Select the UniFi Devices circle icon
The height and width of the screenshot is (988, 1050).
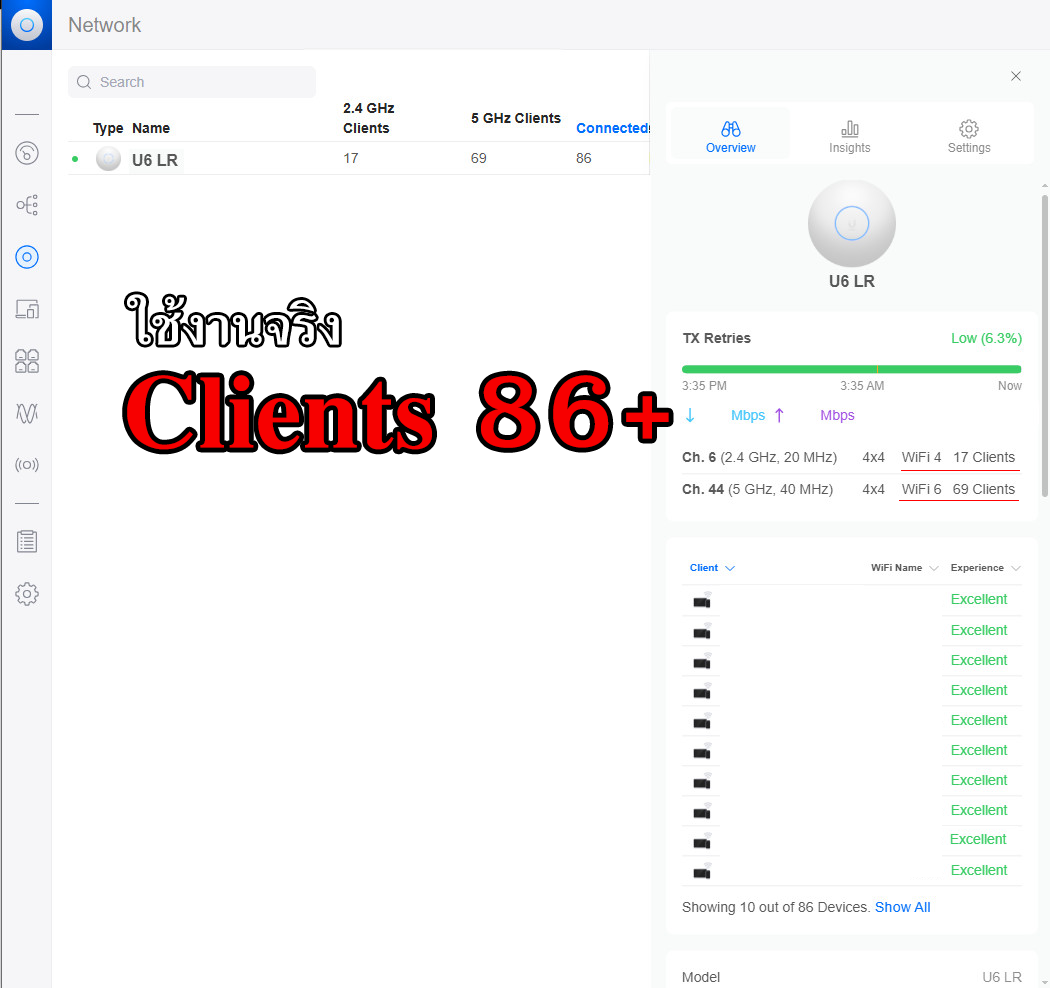coord(27,257)
